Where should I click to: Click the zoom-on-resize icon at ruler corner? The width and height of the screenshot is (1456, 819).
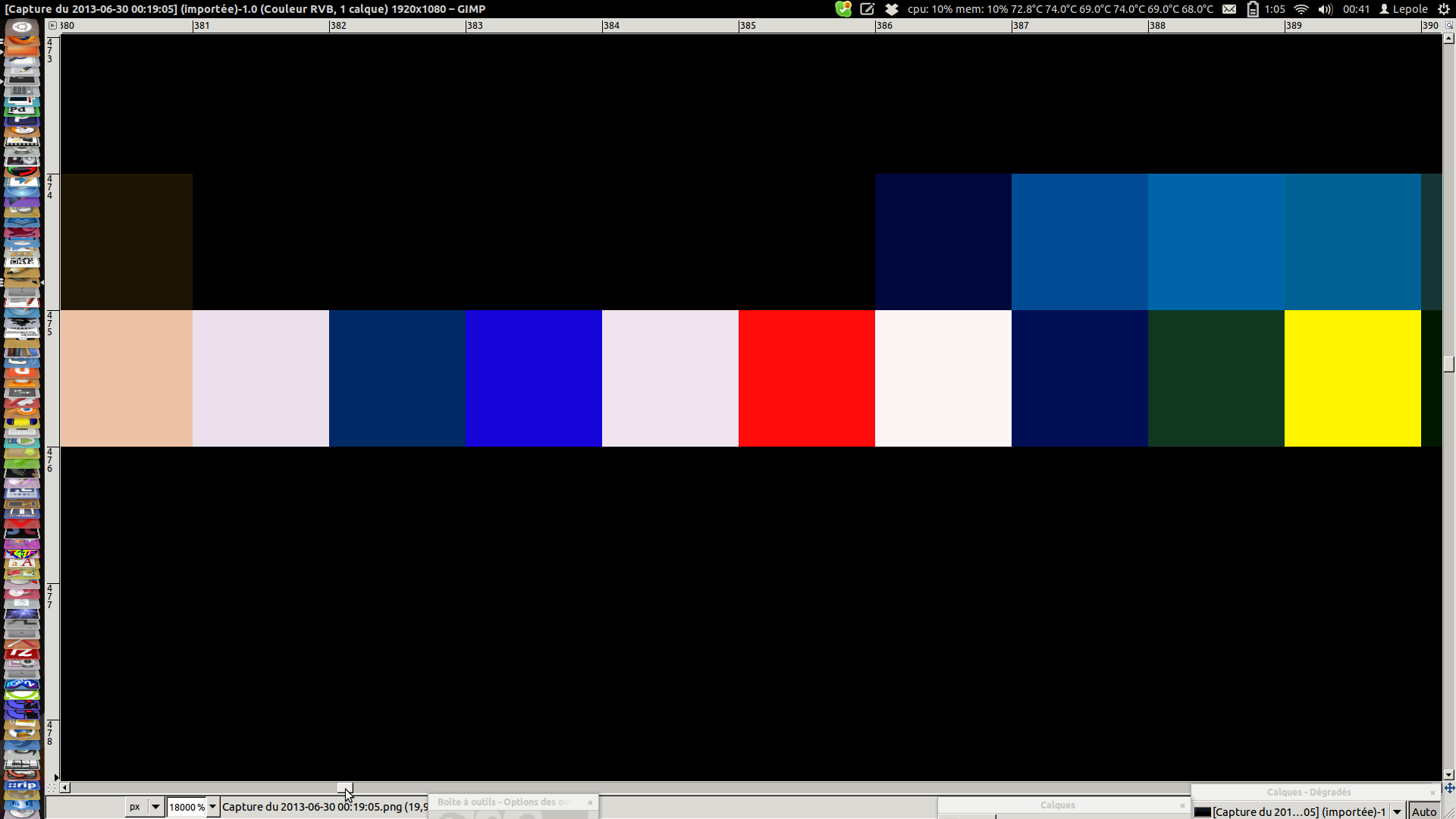(x=1448, y=25)
